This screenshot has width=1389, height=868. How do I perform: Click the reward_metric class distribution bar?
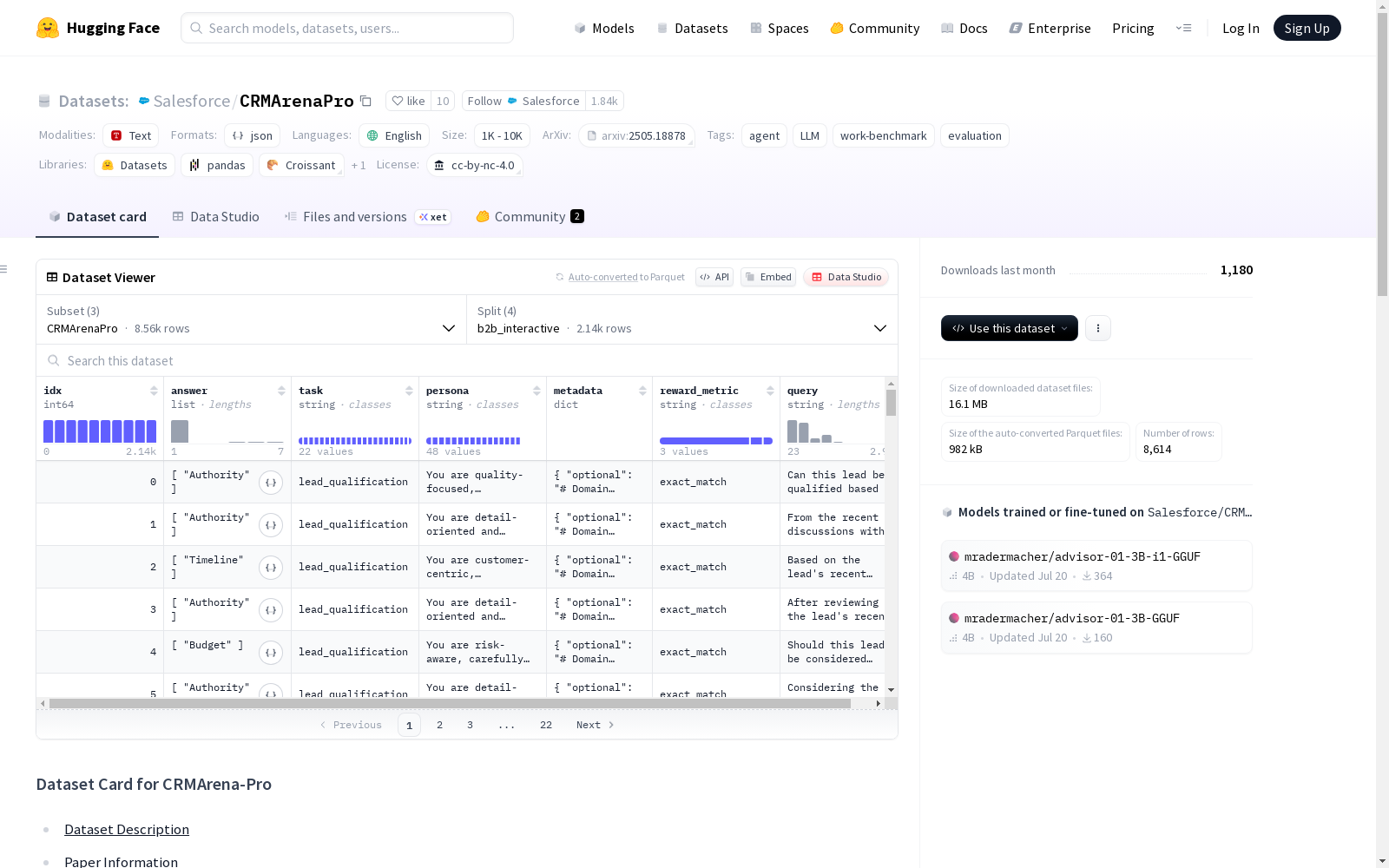pos(716,441)
